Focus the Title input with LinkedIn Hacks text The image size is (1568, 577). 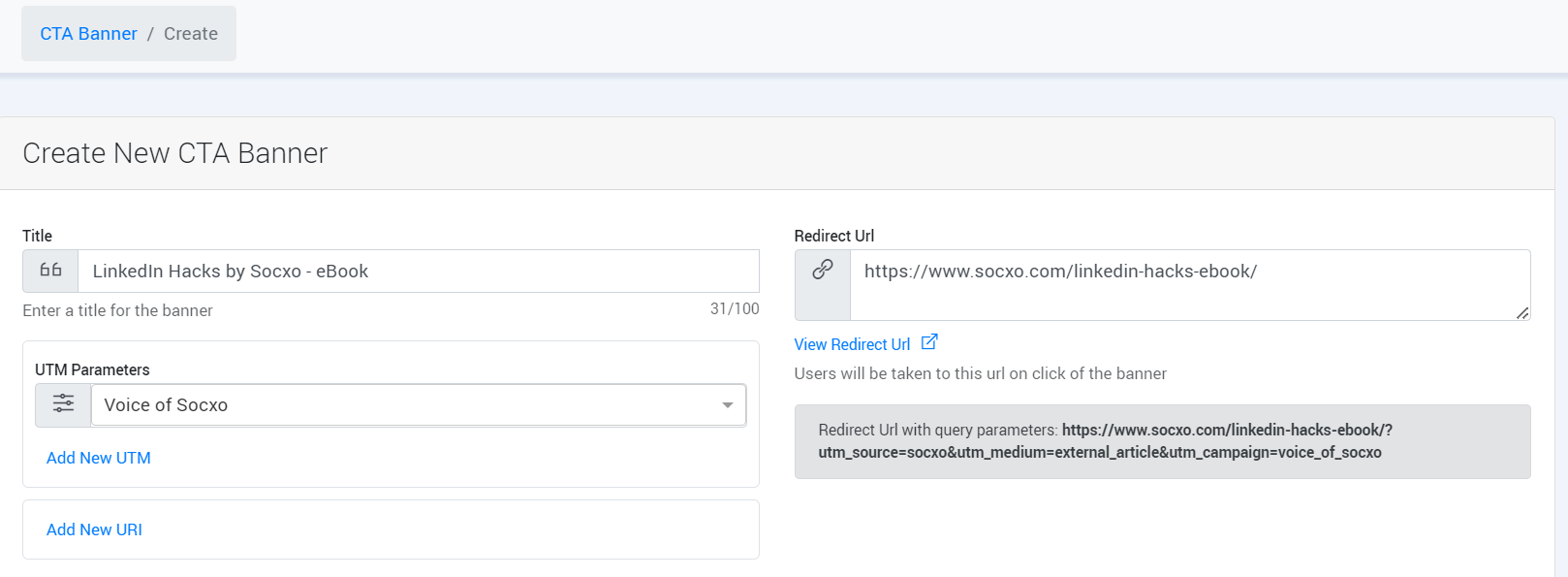click(419, 272)
